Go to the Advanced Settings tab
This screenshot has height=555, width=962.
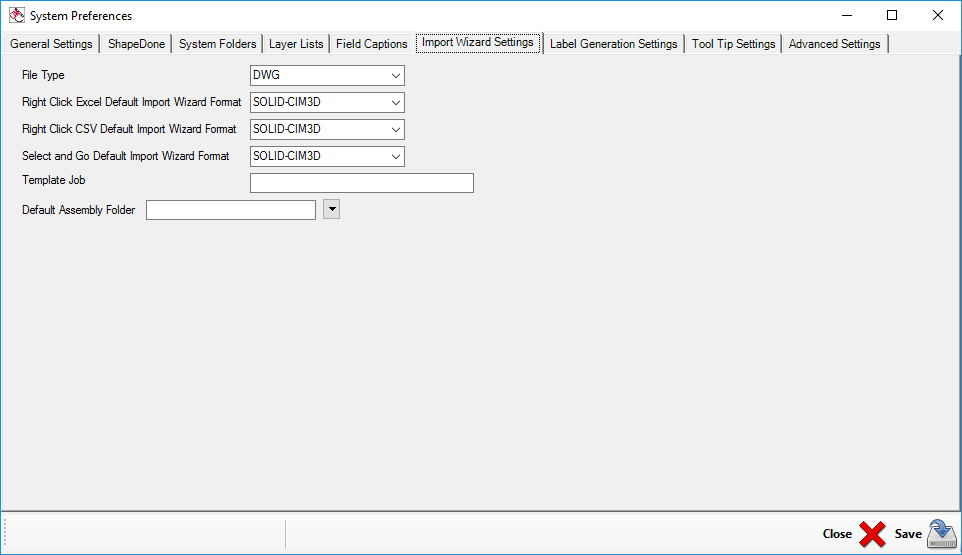834,44
